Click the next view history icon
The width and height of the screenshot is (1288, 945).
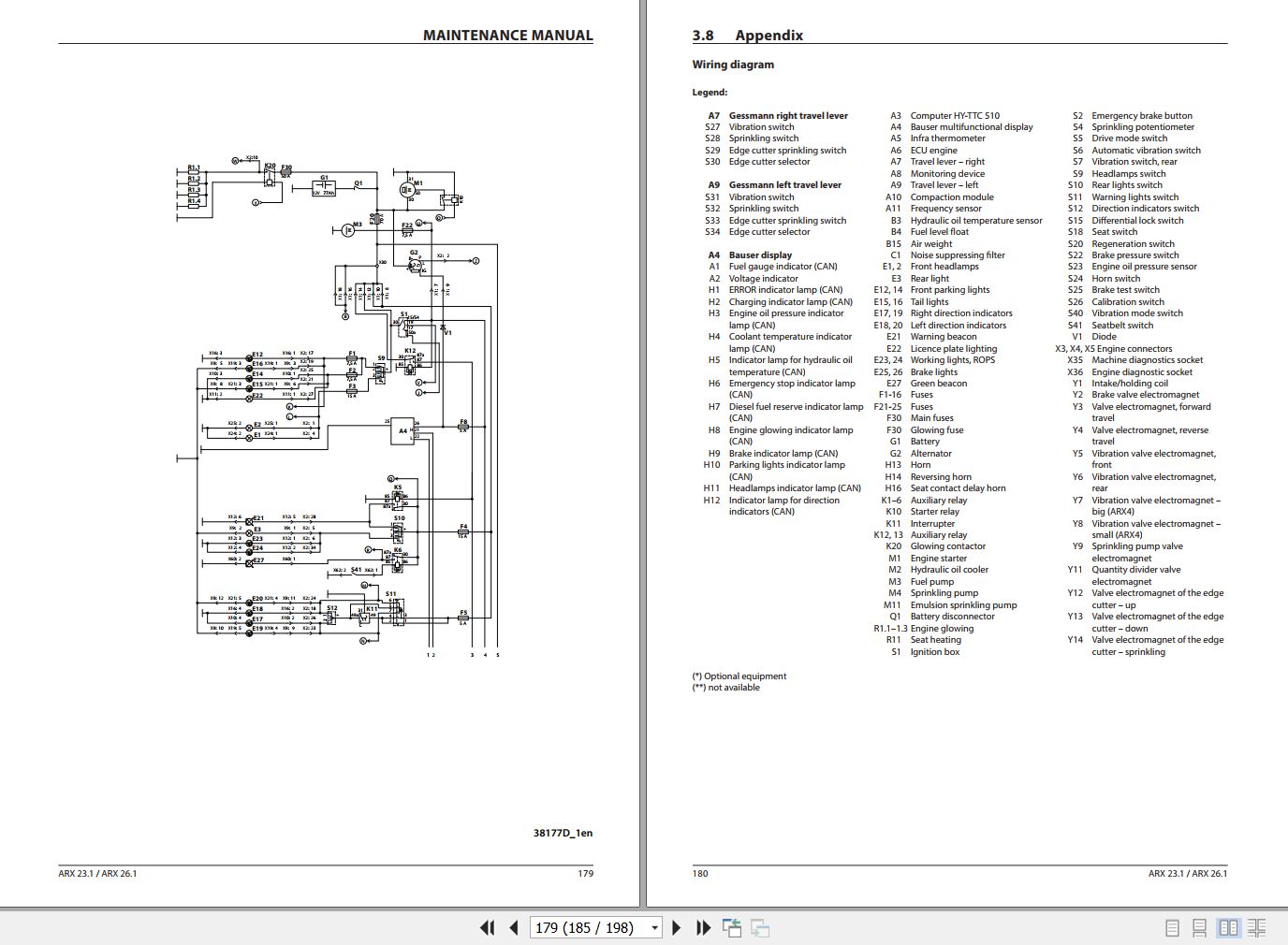click(x=759, y=927)
